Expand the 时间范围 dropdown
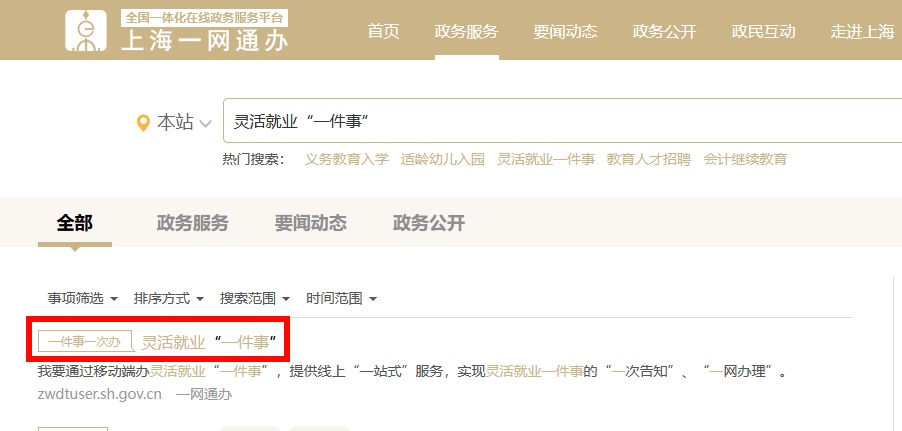 pyautogui.click(x=341, y=299)
